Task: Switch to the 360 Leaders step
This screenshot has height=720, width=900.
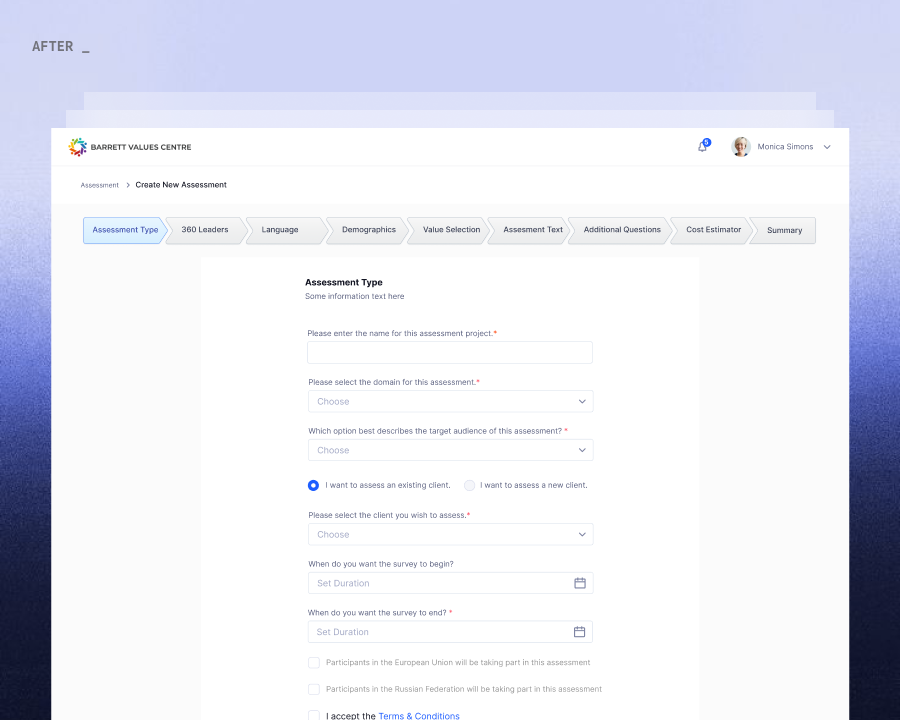Action: point(205,230)
